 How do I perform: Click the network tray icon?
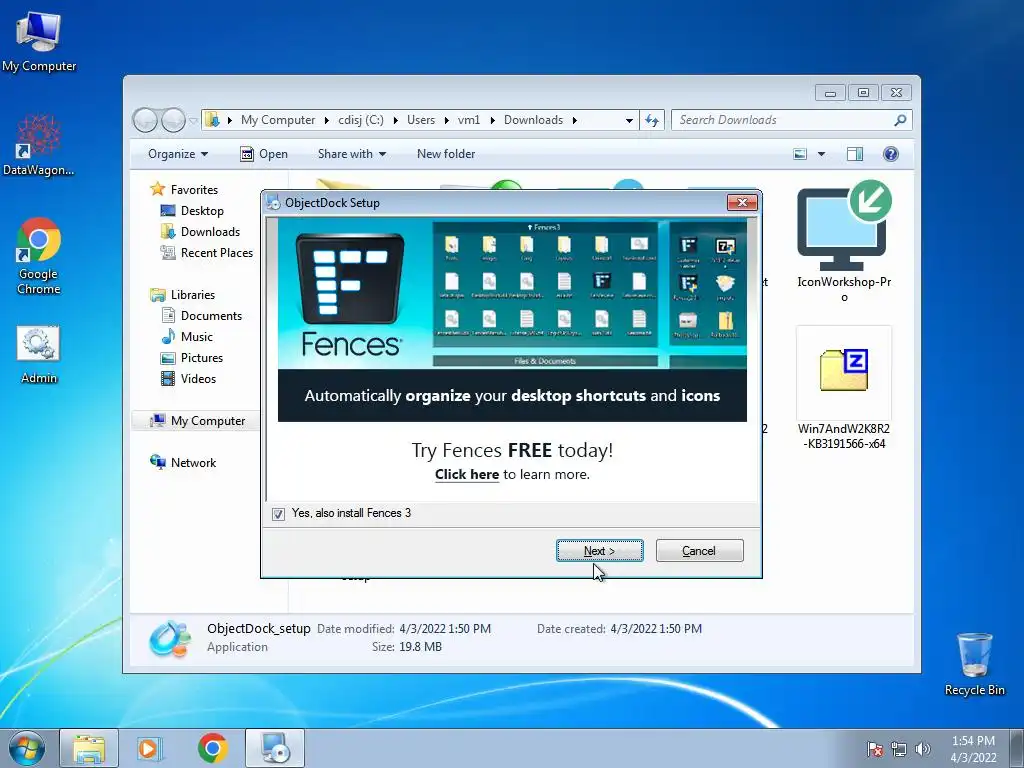pyautogui.click(x=899, y=749)
